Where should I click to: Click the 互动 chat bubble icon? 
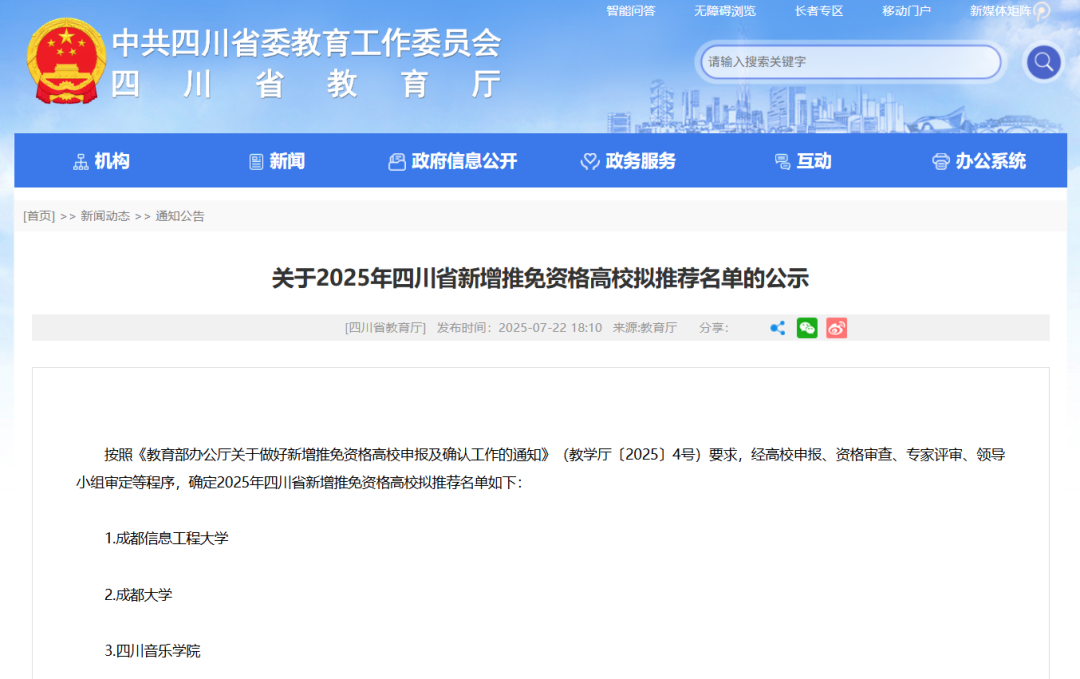782,162
